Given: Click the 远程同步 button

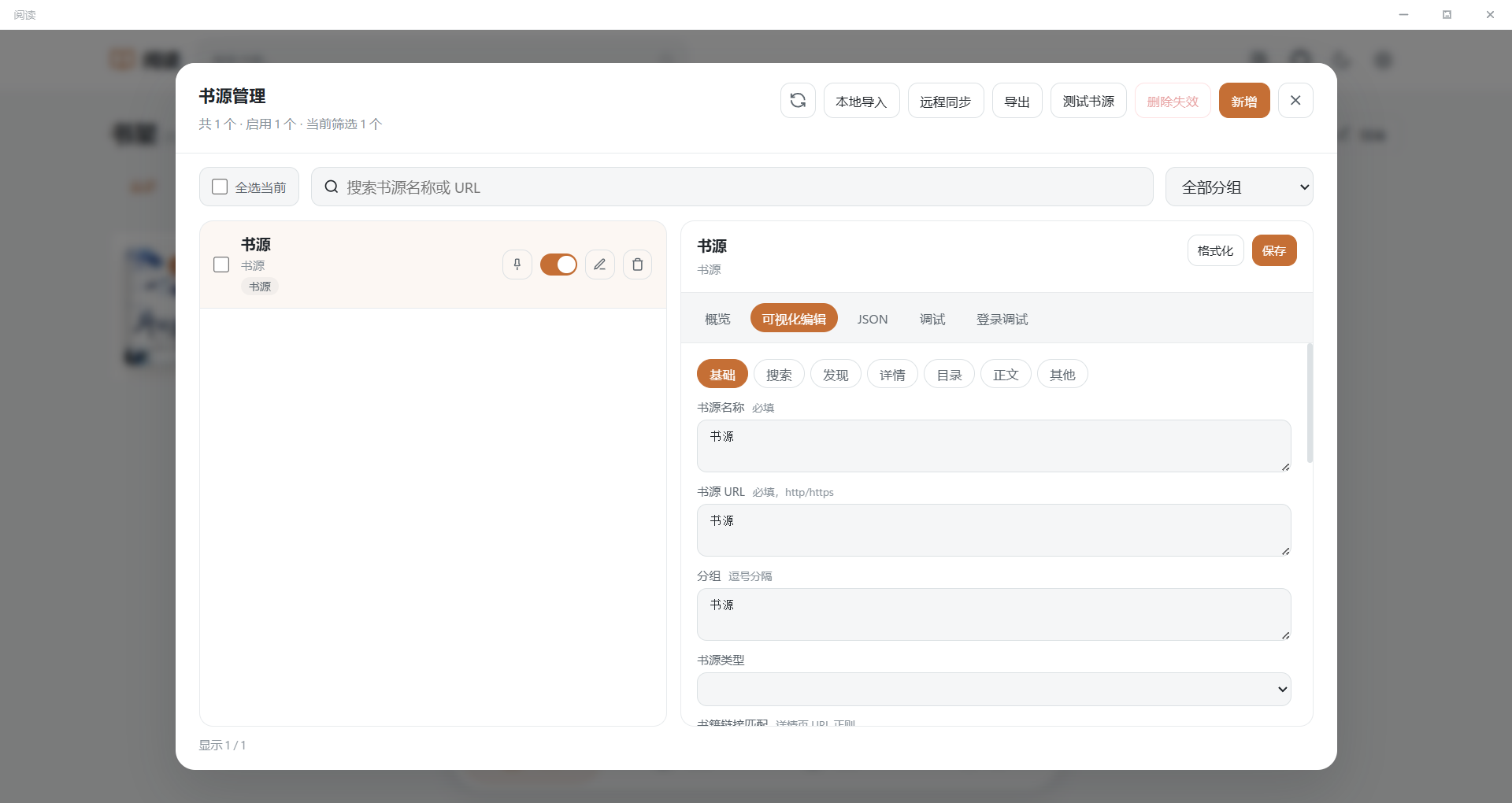Looking at the screenshot, I should pos(946,101).
